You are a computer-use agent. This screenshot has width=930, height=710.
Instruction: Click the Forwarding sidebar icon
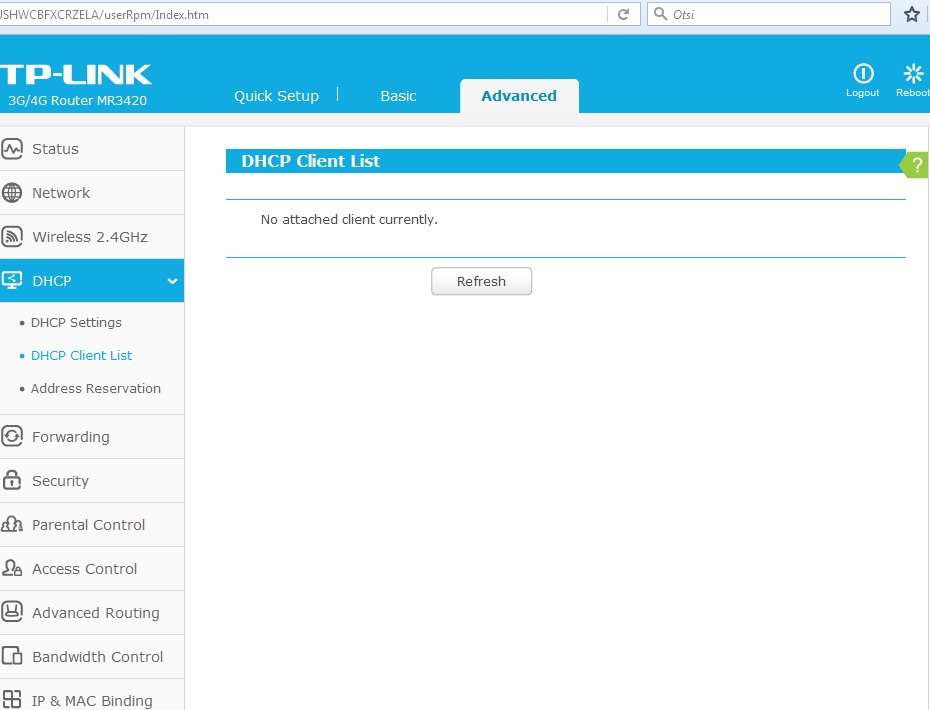(12, 437)
